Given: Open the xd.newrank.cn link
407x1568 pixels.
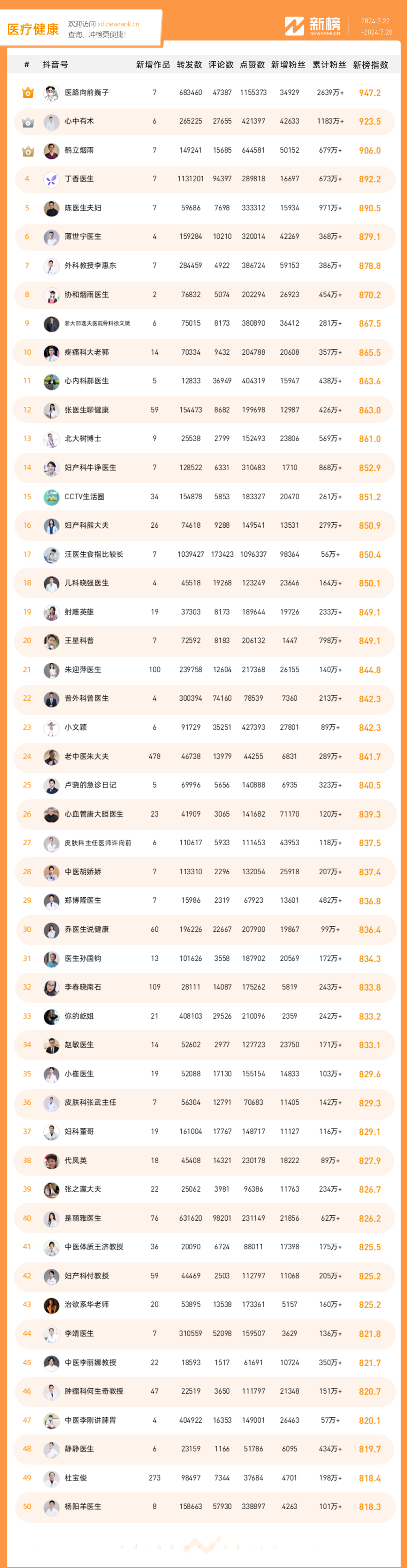Looking at the screenshot, I should [x=118, y=25].
